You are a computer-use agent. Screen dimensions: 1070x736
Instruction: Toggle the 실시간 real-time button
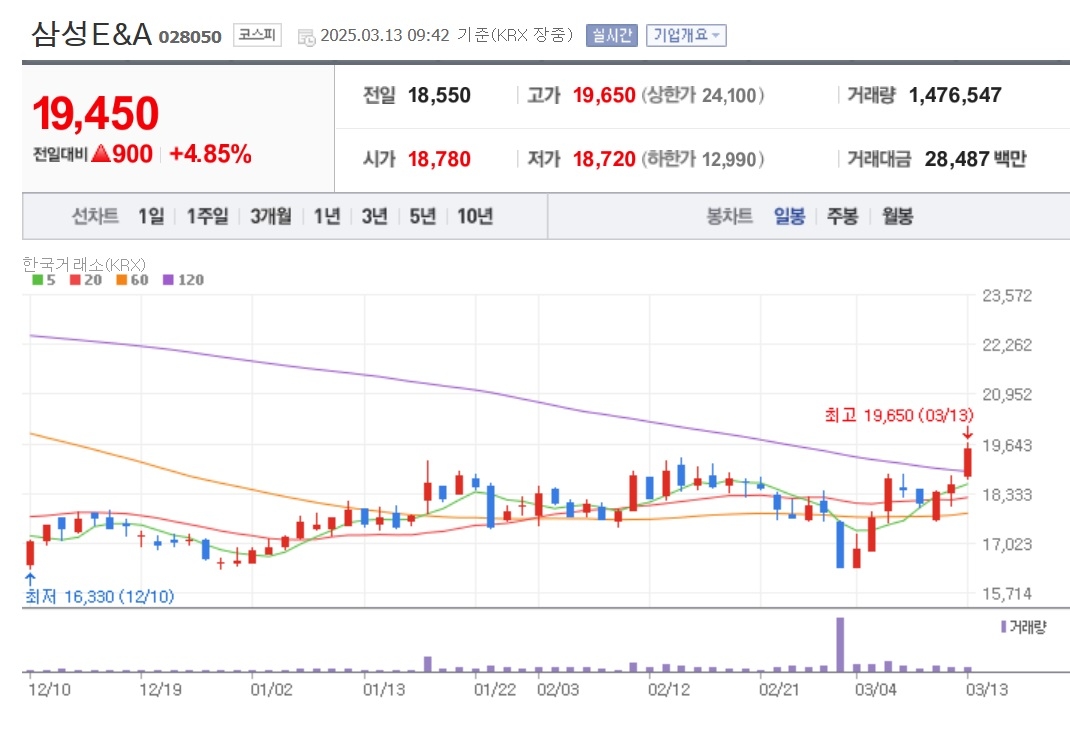[x=611, y=35]
